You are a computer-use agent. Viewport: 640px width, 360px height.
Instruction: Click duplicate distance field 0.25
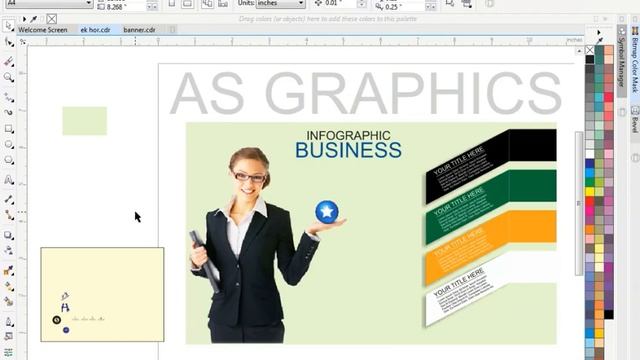[404, 7]
